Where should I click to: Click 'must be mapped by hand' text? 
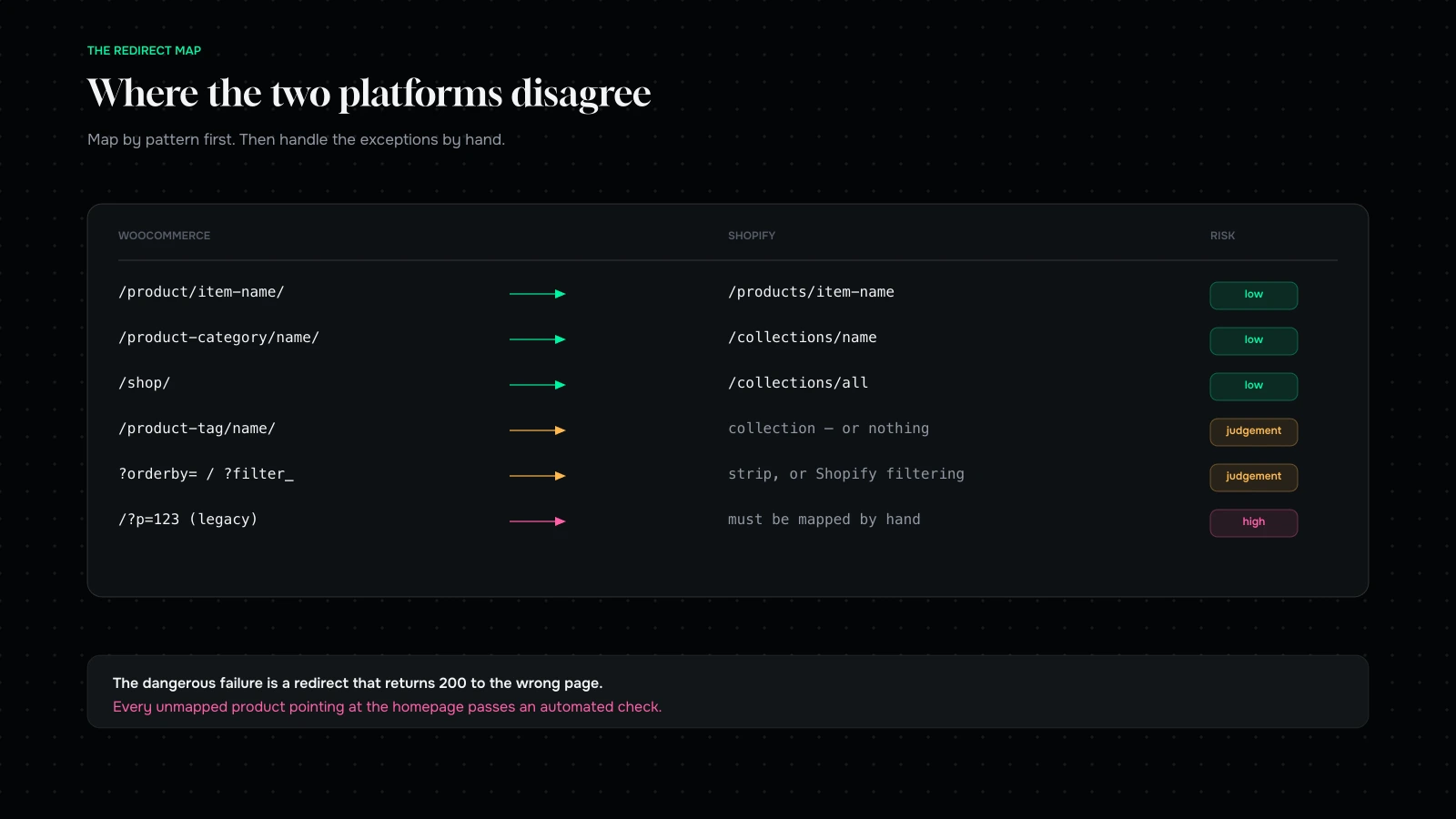pos(824,520)
